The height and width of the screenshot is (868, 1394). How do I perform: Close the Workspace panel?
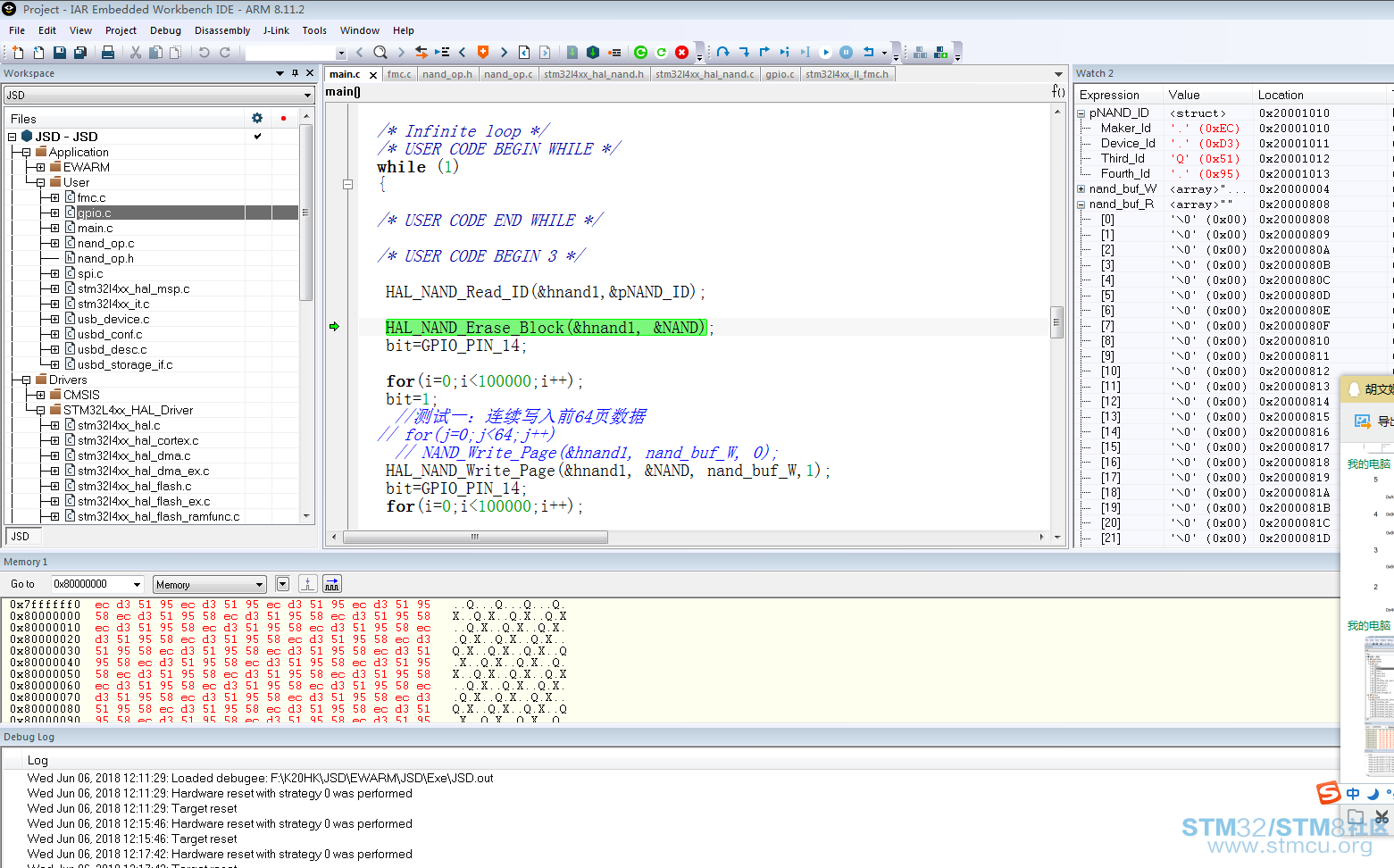[x=310, y=73]
